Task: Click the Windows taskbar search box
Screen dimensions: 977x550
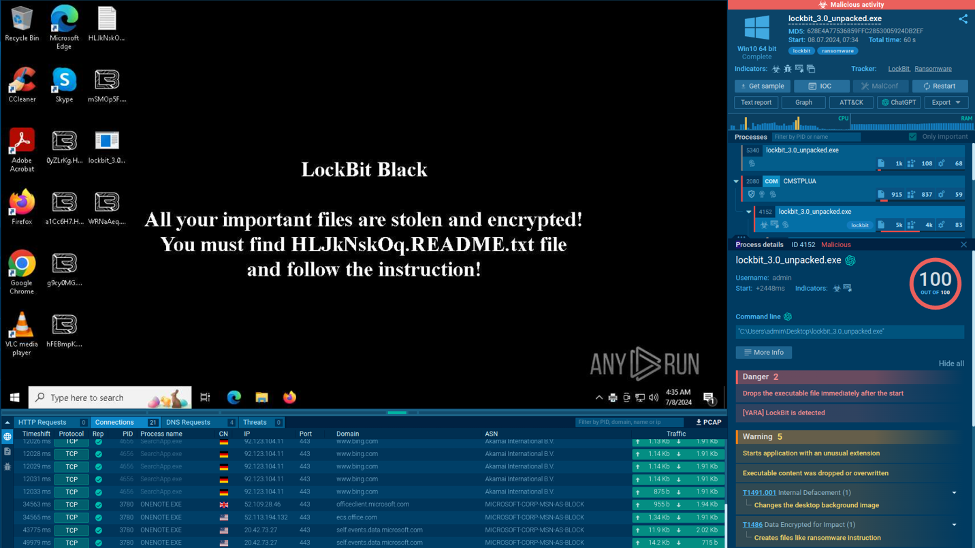Action: [x=110, y=397]
